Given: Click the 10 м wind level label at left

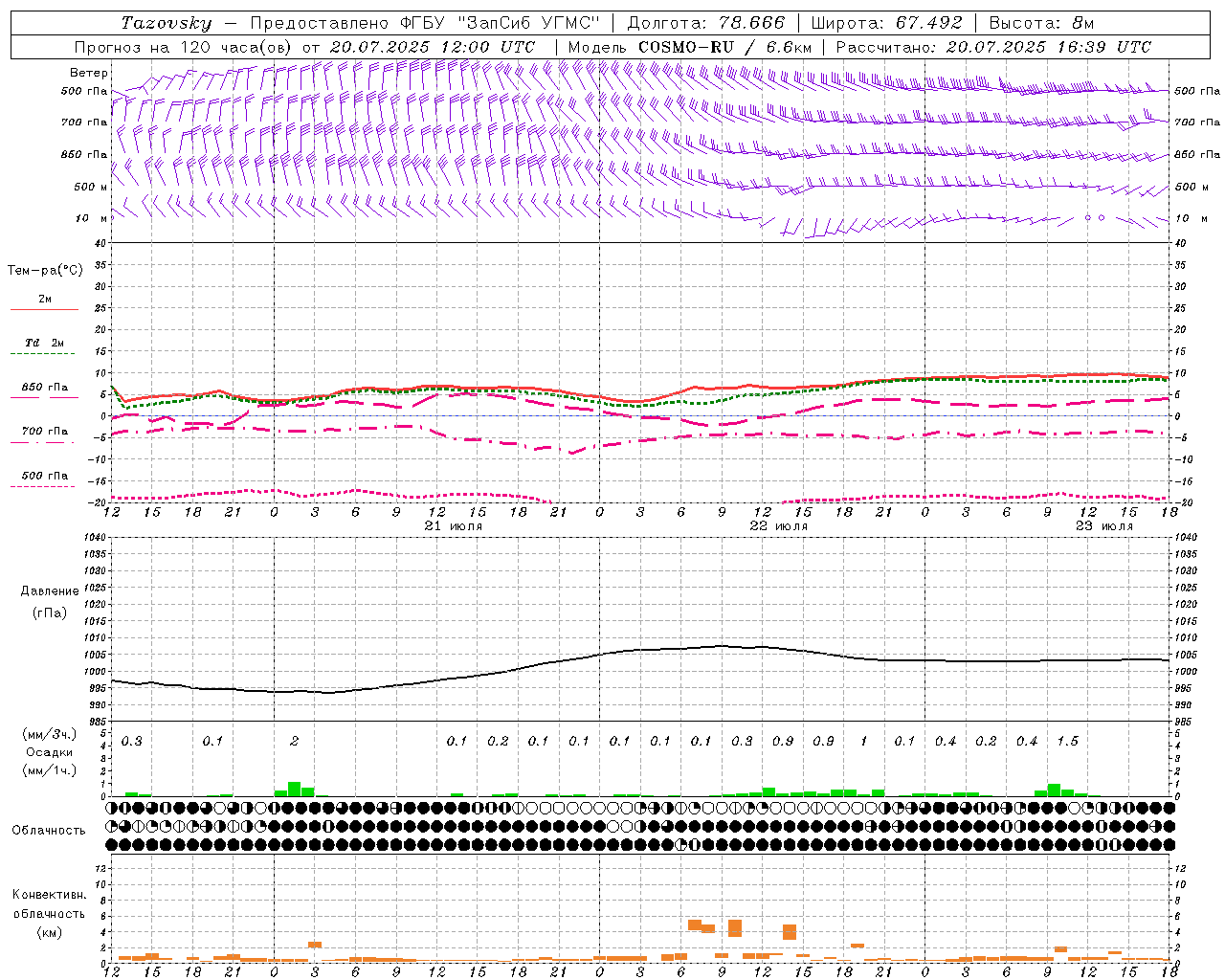Looking at the screenshot, I should pos(92,218).
